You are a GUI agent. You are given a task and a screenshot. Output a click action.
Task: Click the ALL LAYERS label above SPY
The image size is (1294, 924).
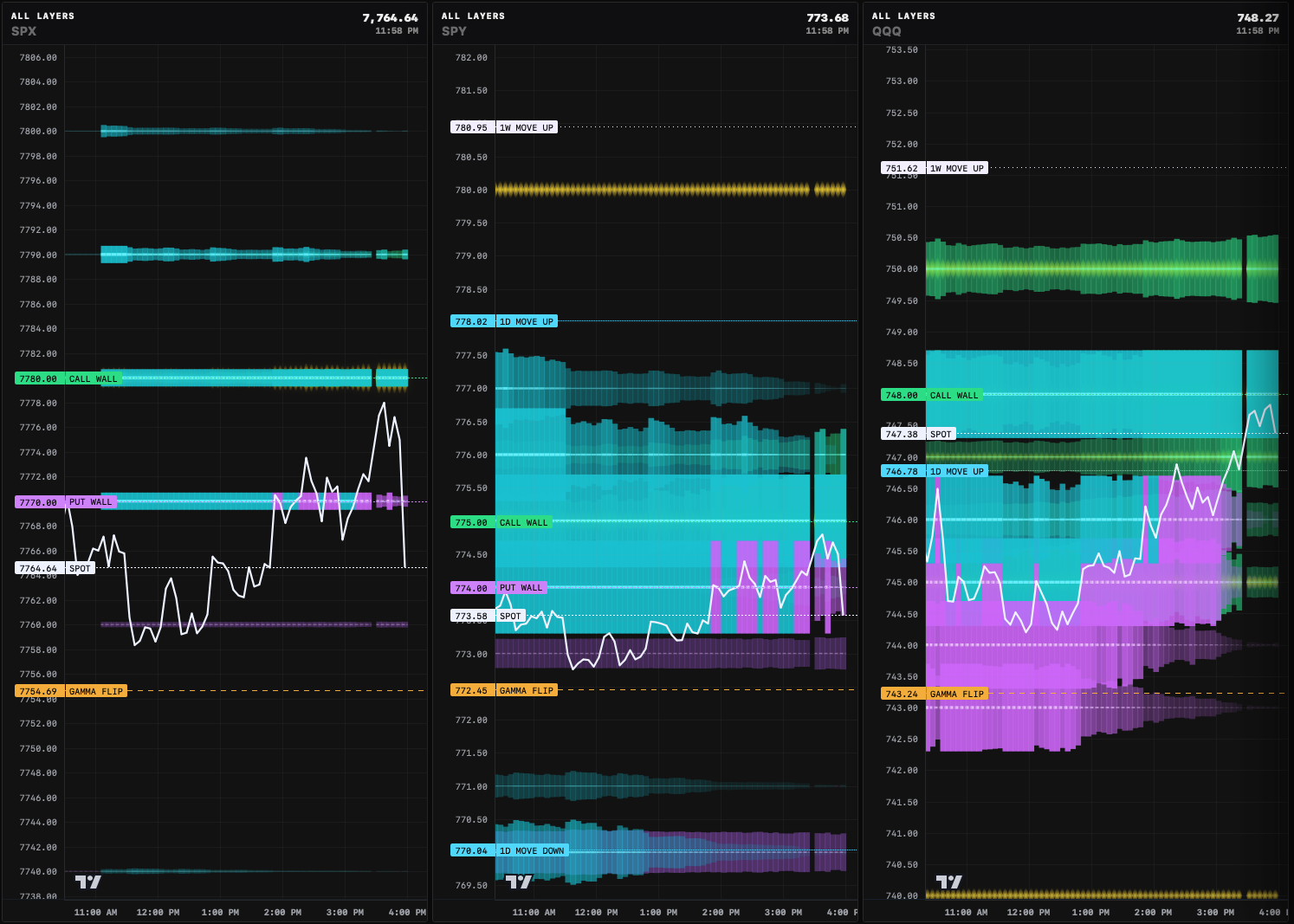[473, 16]
